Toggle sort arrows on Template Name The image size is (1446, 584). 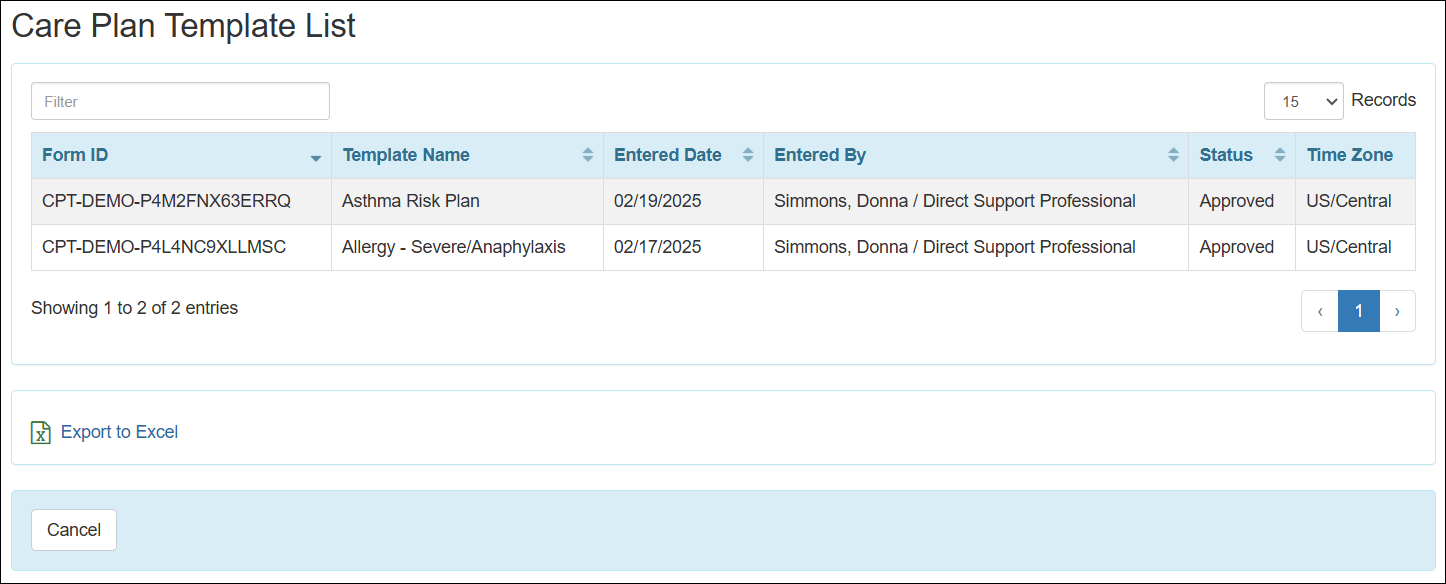click(x=588, y=155)
